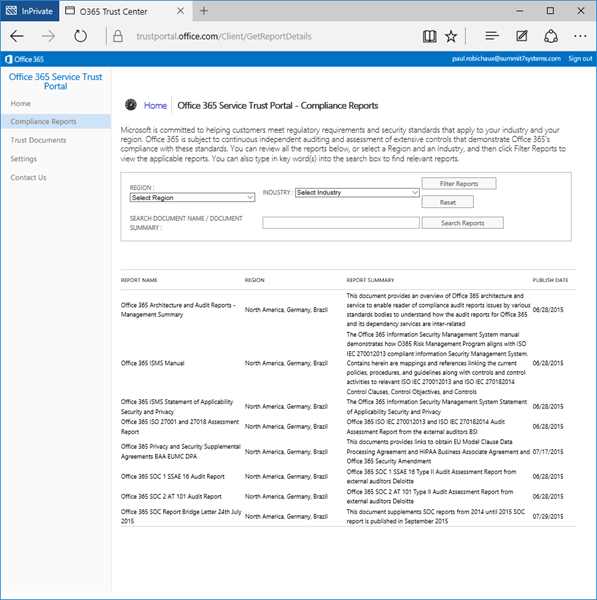The width and height of the screenshot is (597, 600).
Task: Open the More actions ellipsis menu
Action: [x=580, y=36]
